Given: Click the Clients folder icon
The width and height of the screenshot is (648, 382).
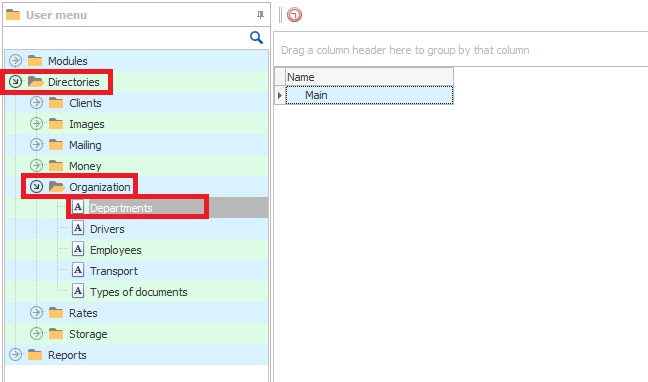Looking at the screenshot, I should 56,103.
